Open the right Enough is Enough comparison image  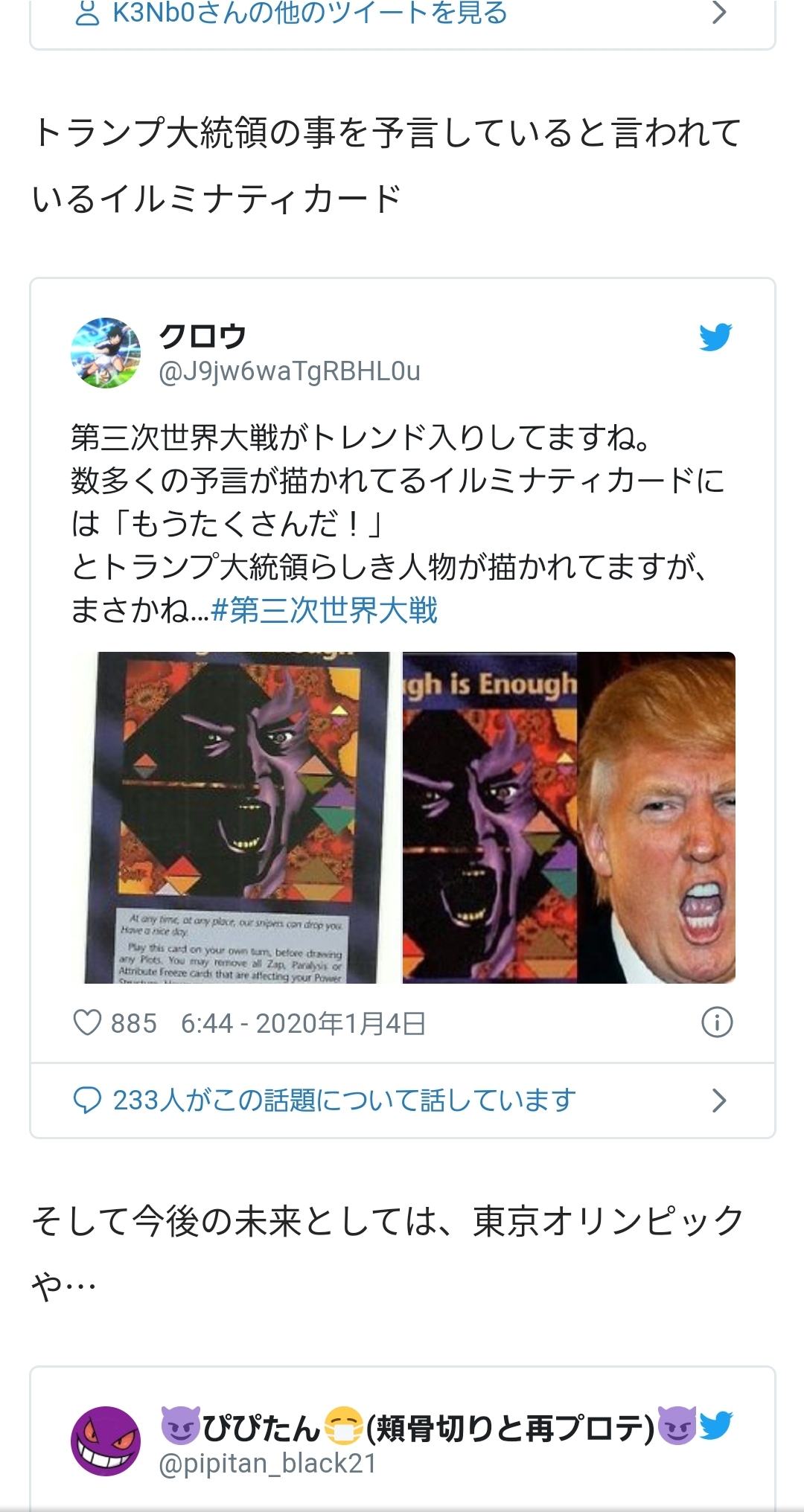click(569, 818)
